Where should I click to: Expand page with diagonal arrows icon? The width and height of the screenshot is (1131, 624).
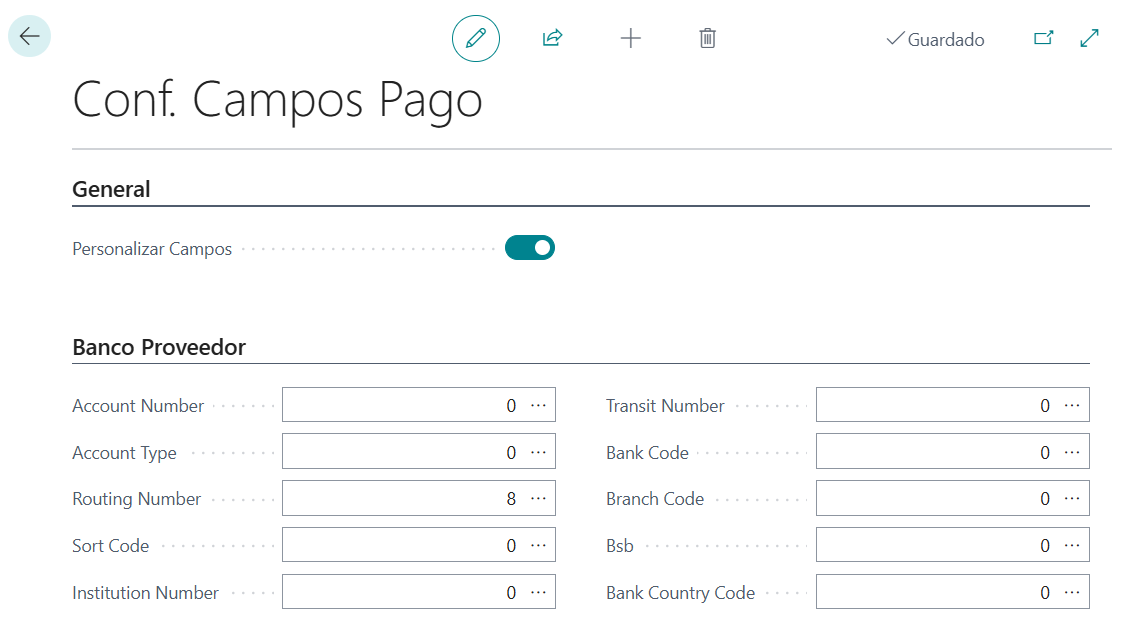[x=1089, y=38]
